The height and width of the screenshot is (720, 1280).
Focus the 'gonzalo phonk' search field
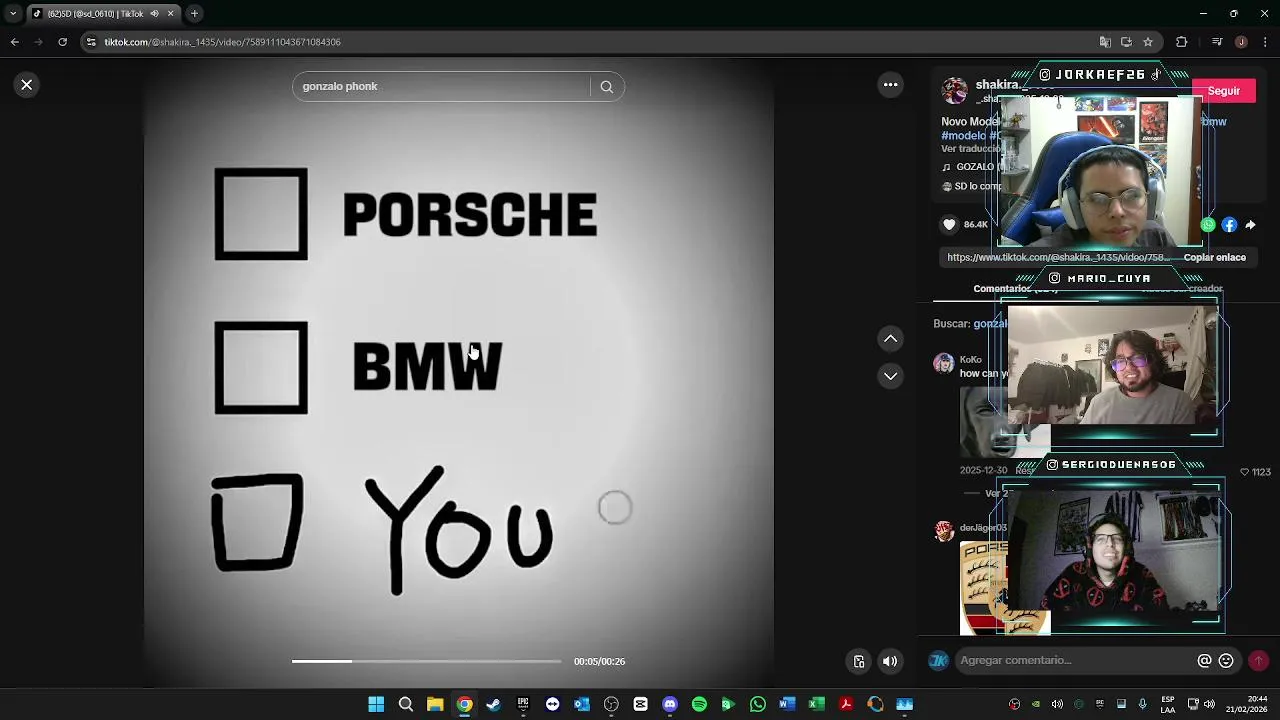pyautogui.click(x=440, y=86)
